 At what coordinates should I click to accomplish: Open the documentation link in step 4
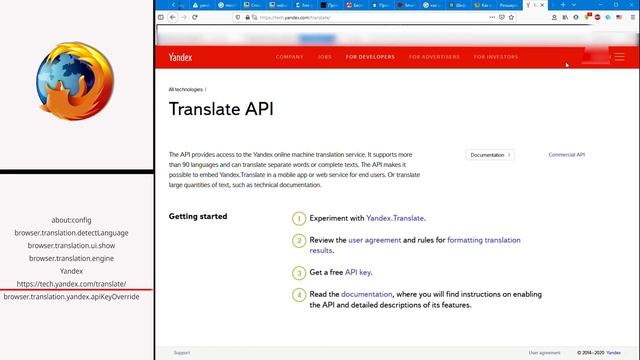tap(367, 294)
